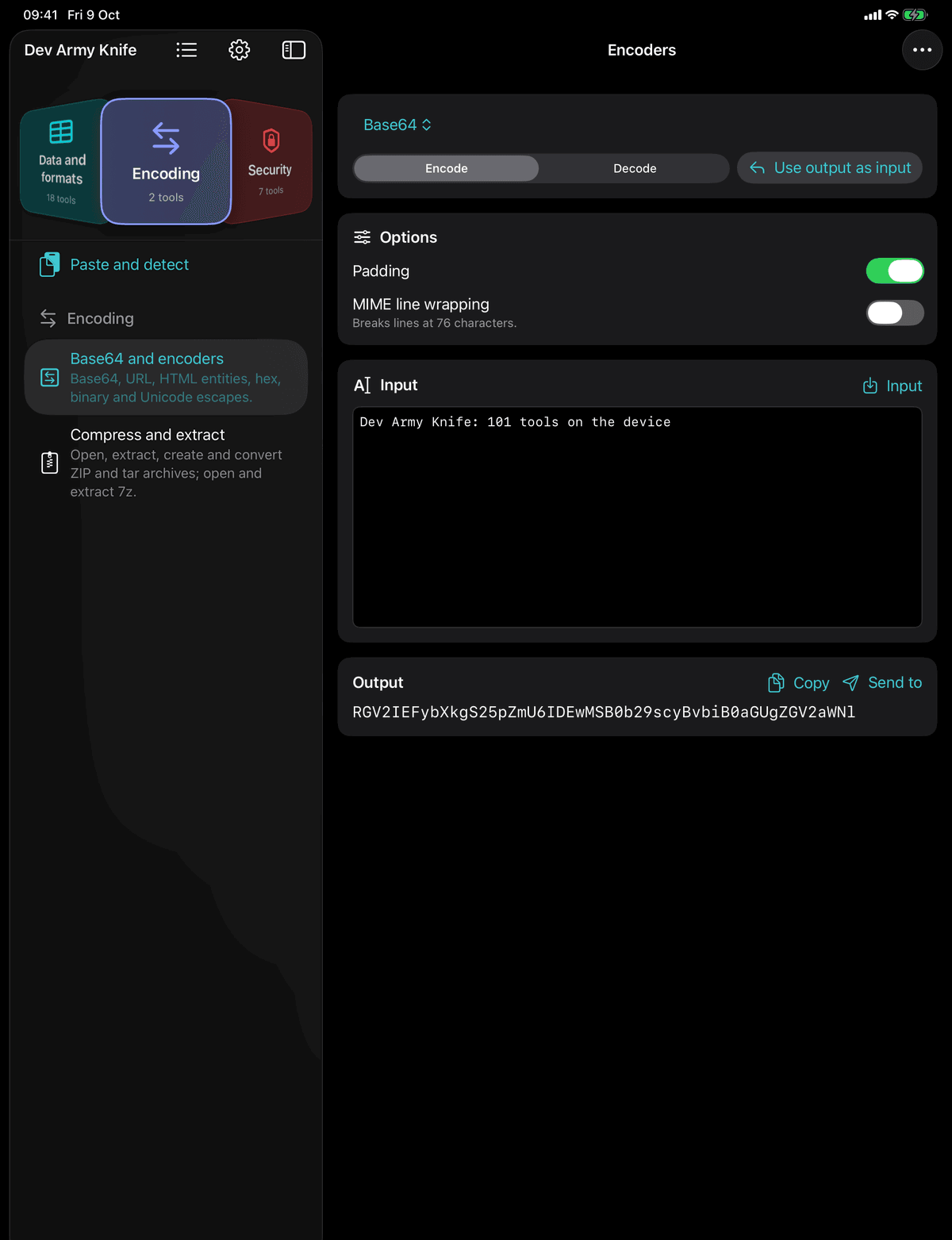
Task: Click Send to button
Action: pos(882,683)
